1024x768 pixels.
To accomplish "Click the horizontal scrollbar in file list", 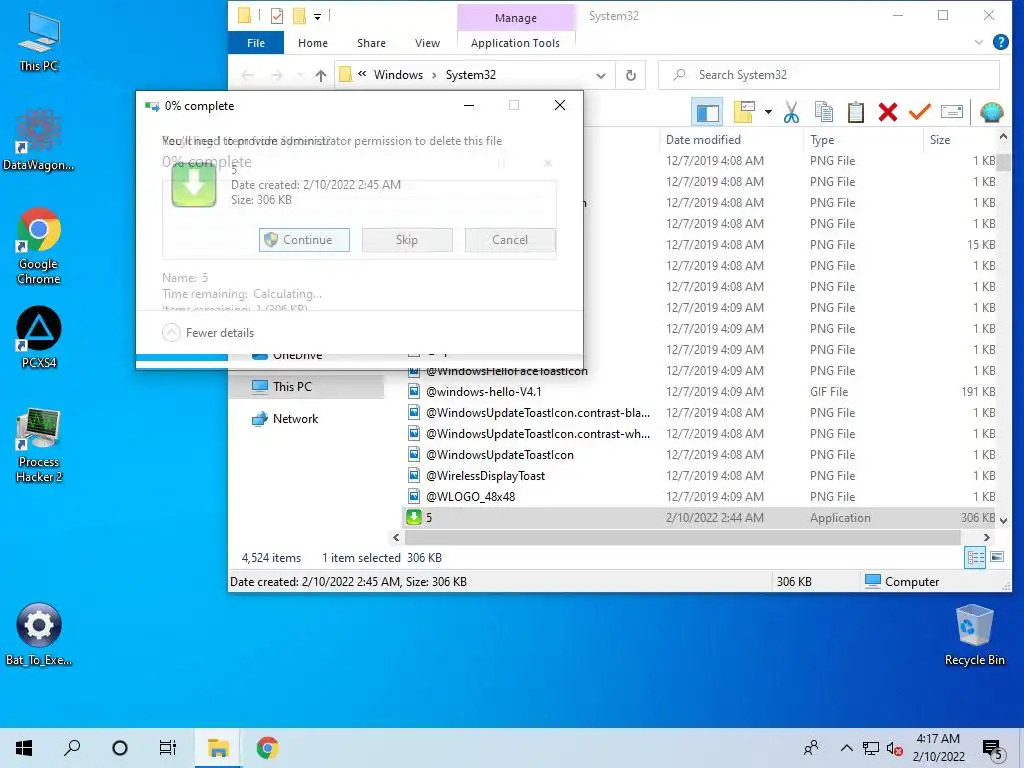I will 682,537.
